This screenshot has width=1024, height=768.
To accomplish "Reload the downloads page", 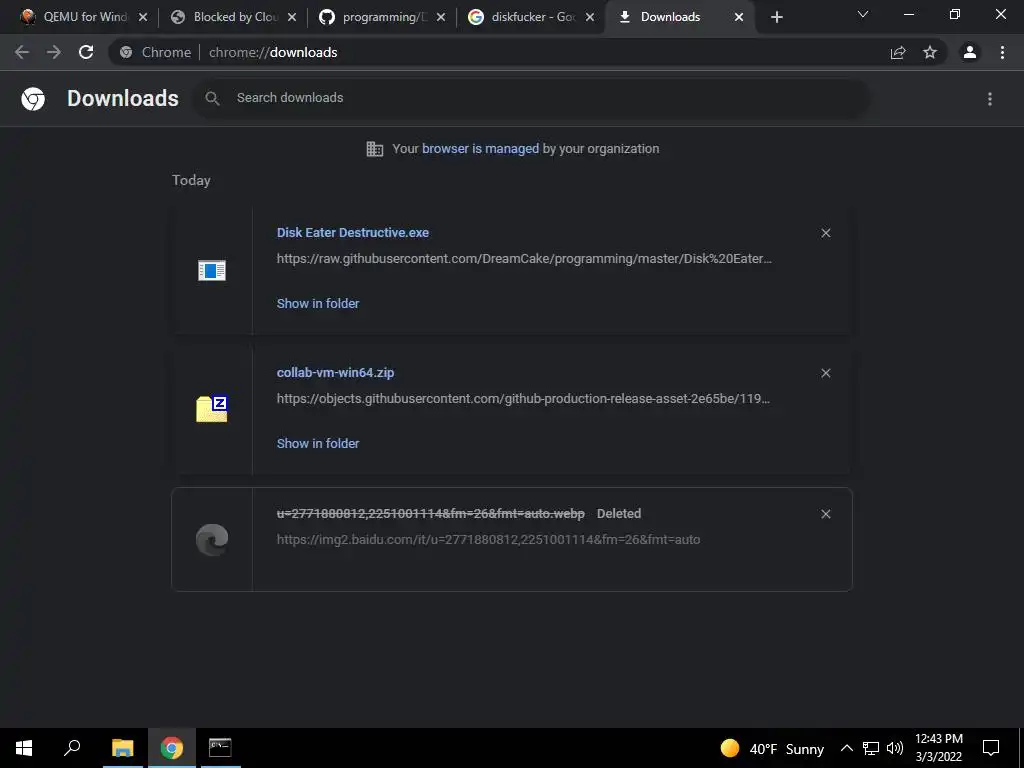I will tap(86, 52).
